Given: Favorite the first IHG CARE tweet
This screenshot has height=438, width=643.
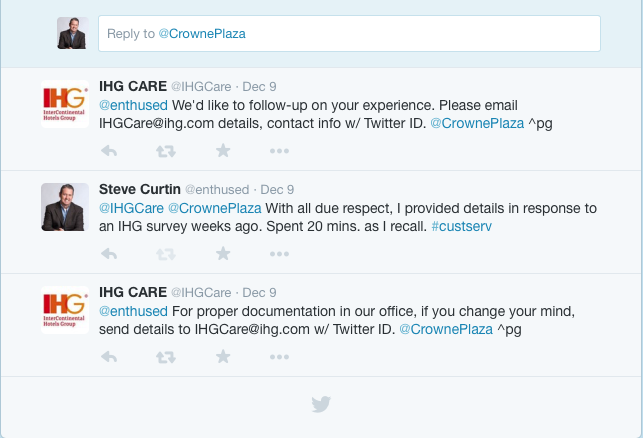Looking at the screenshot, I should click(223, 150).
